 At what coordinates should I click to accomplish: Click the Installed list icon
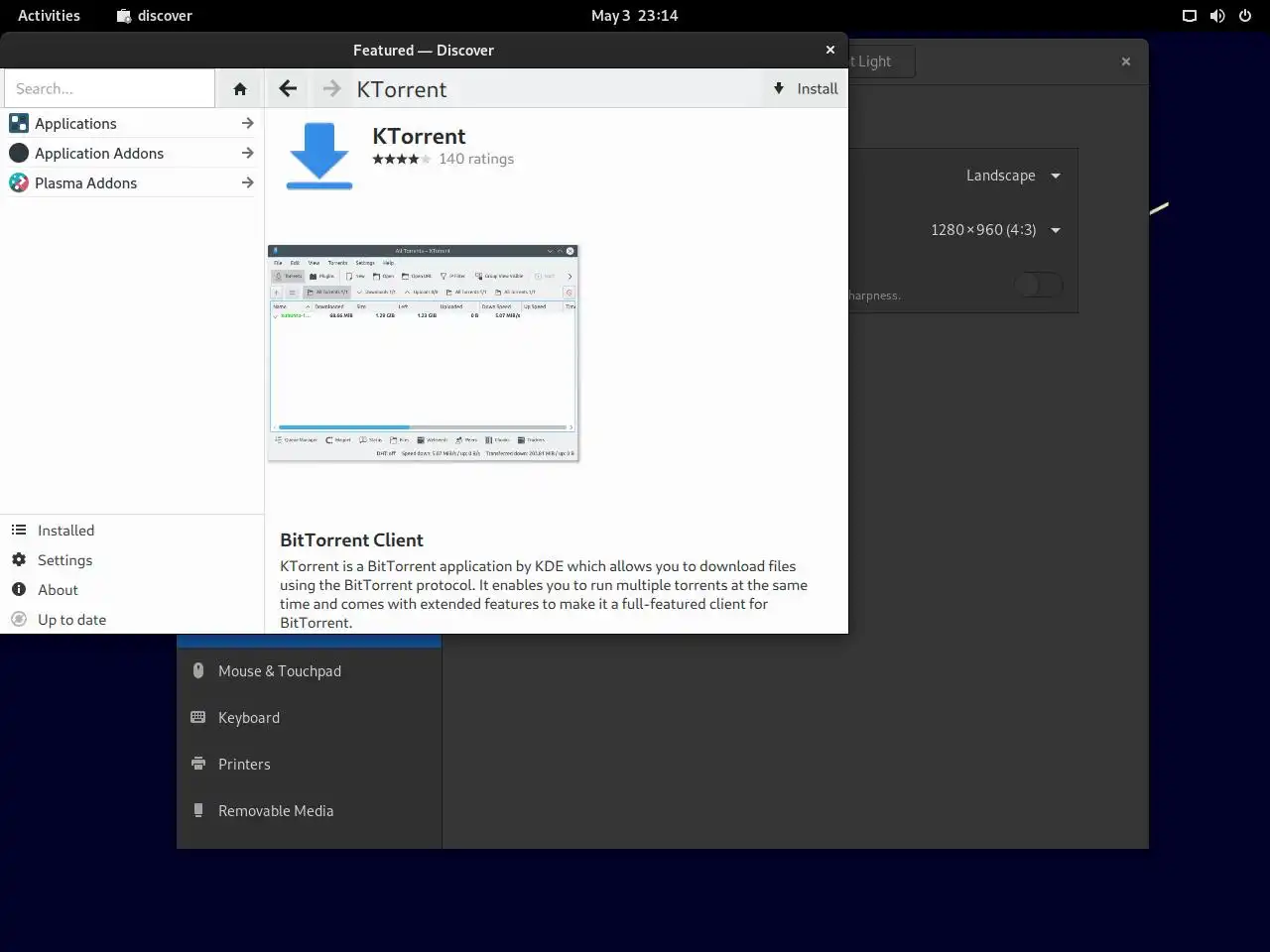[19, 531]
